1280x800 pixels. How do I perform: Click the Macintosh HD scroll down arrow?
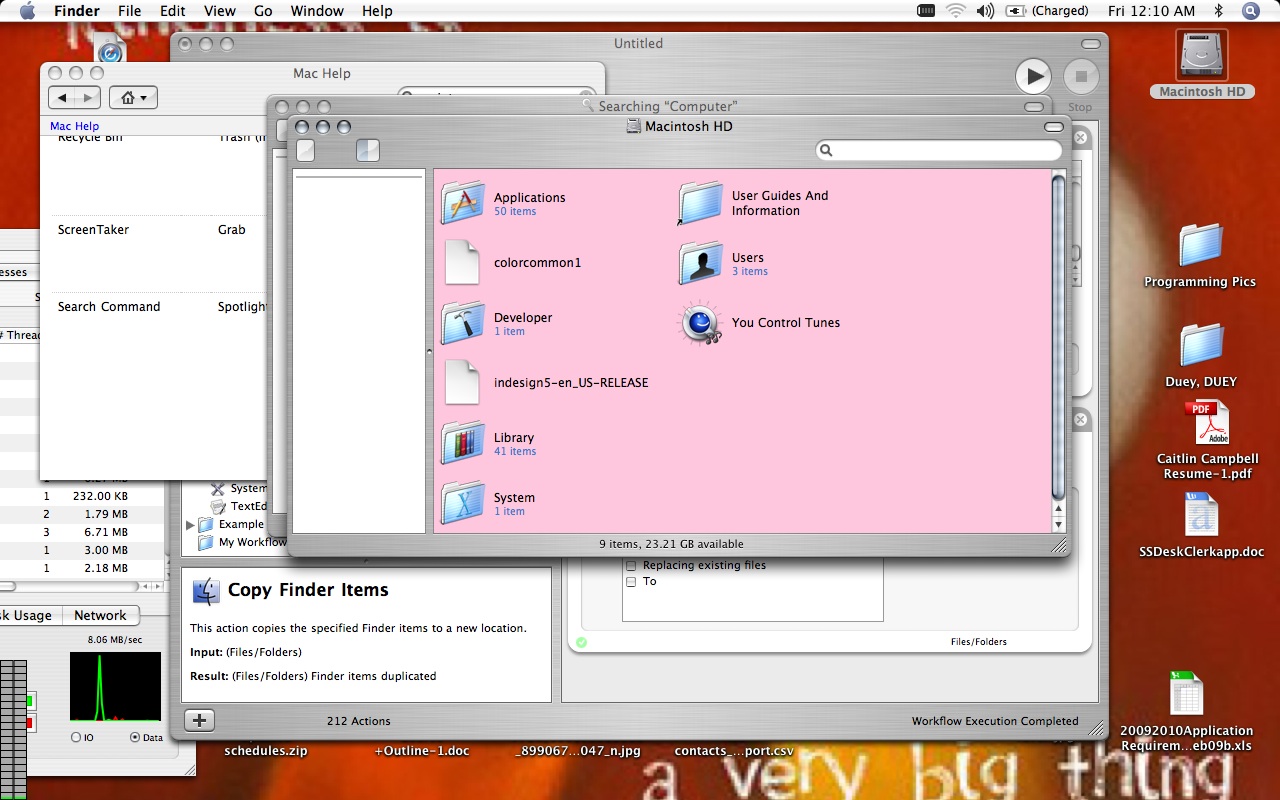click(1059, 525)
